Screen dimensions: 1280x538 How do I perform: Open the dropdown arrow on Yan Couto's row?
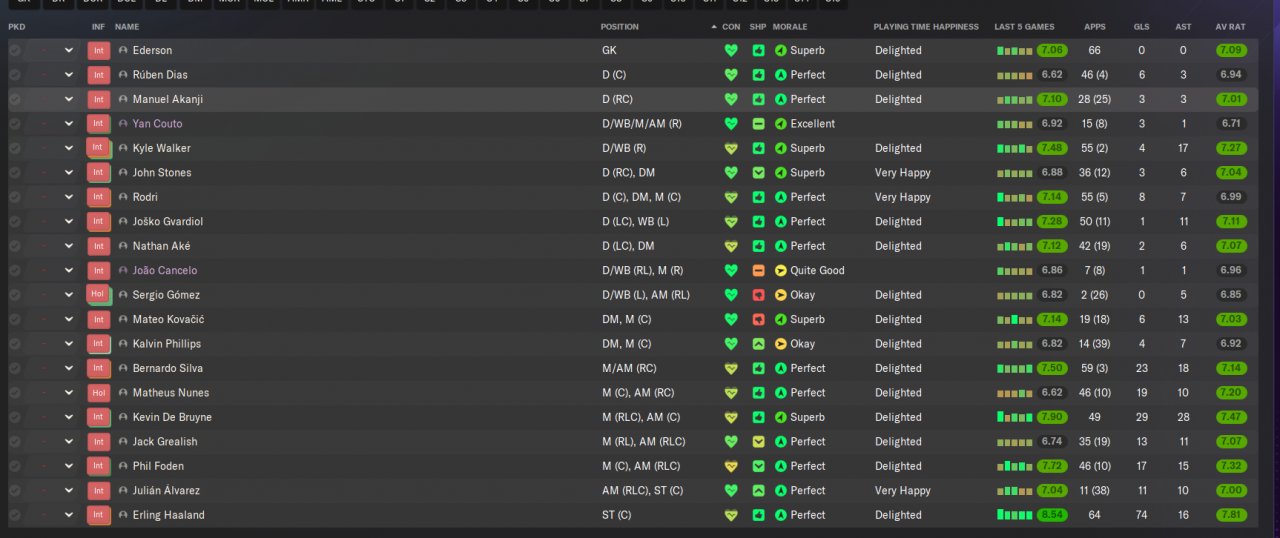69,124
